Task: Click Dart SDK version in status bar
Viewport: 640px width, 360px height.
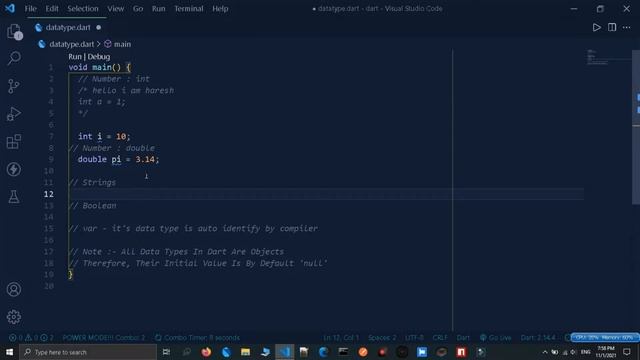Action: tap(538, 338)
